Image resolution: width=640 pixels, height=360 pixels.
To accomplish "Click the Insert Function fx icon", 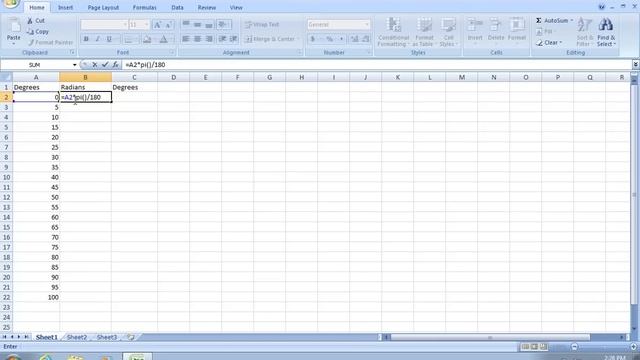I will (116, 64).
